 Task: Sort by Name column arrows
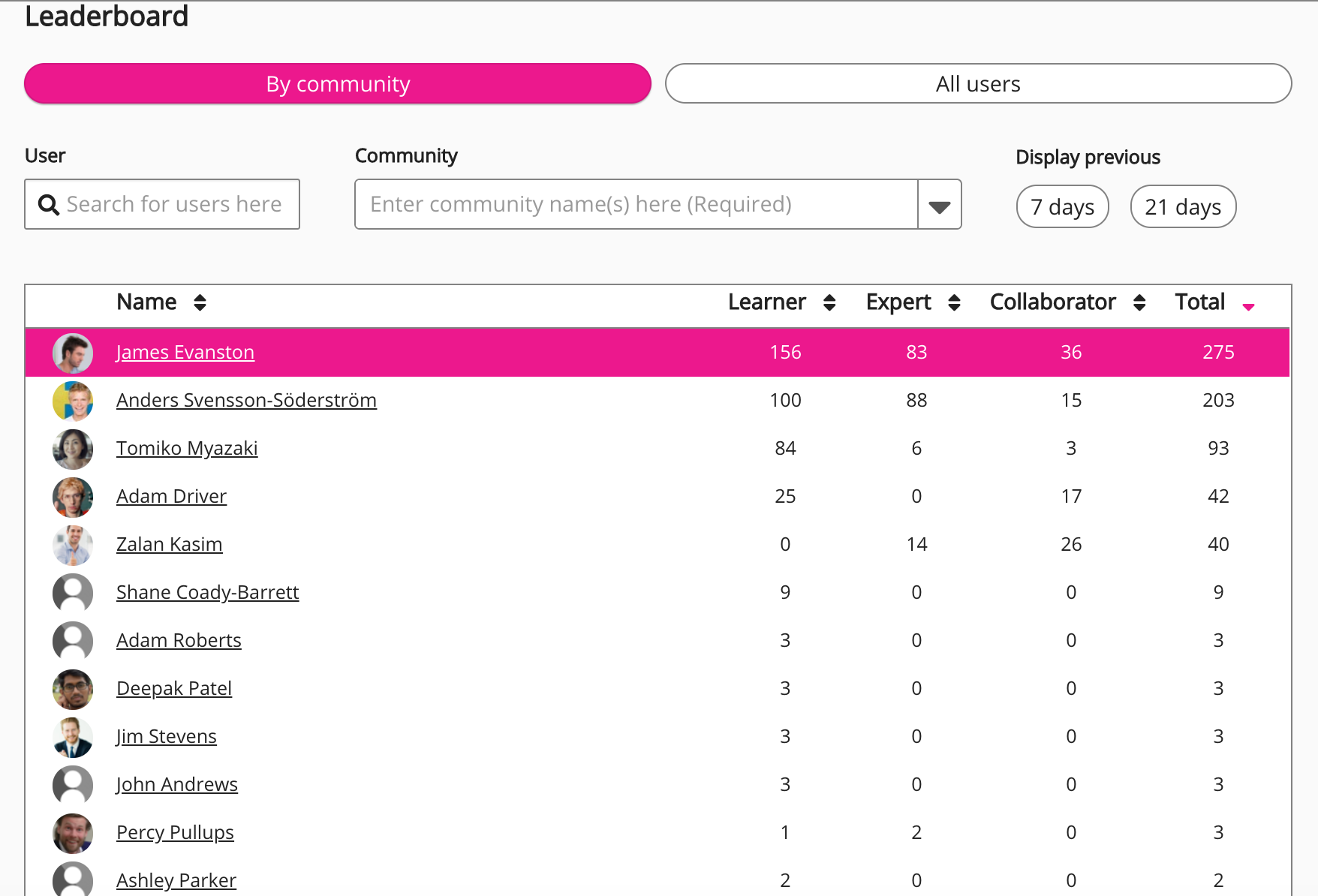tap(200, 302)
